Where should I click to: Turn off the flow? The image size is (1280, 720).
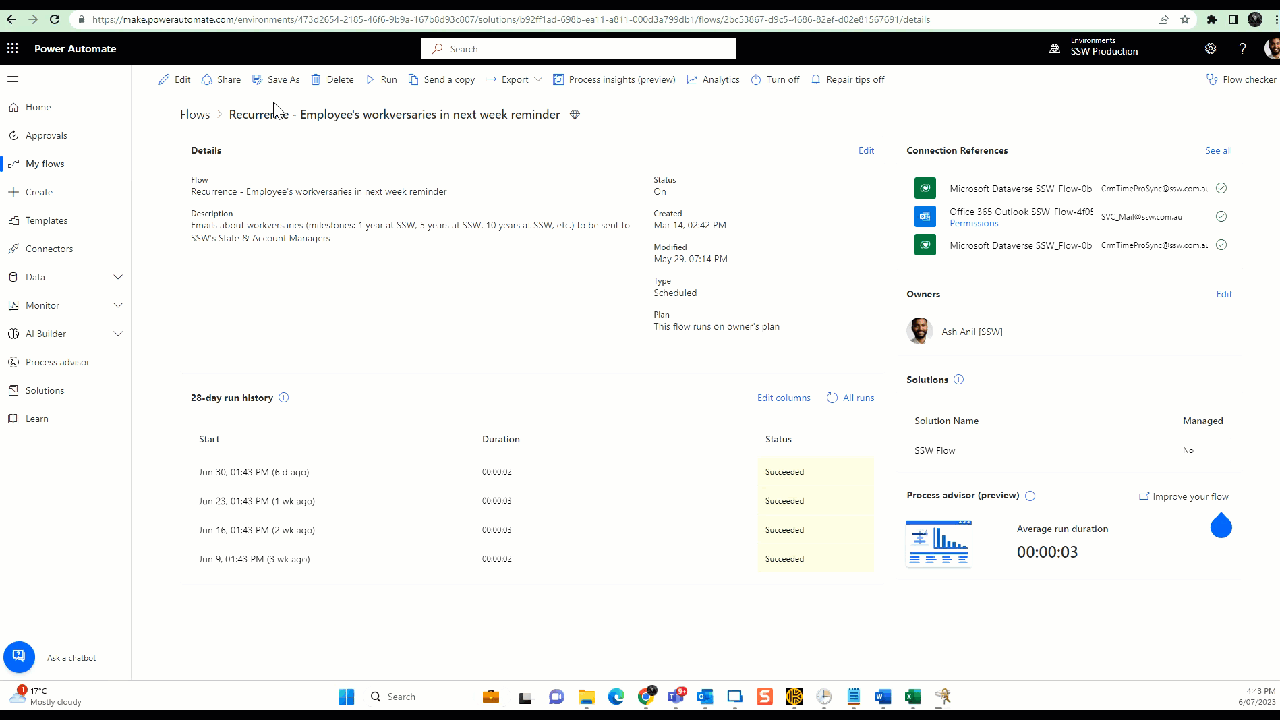click(775, 80)
